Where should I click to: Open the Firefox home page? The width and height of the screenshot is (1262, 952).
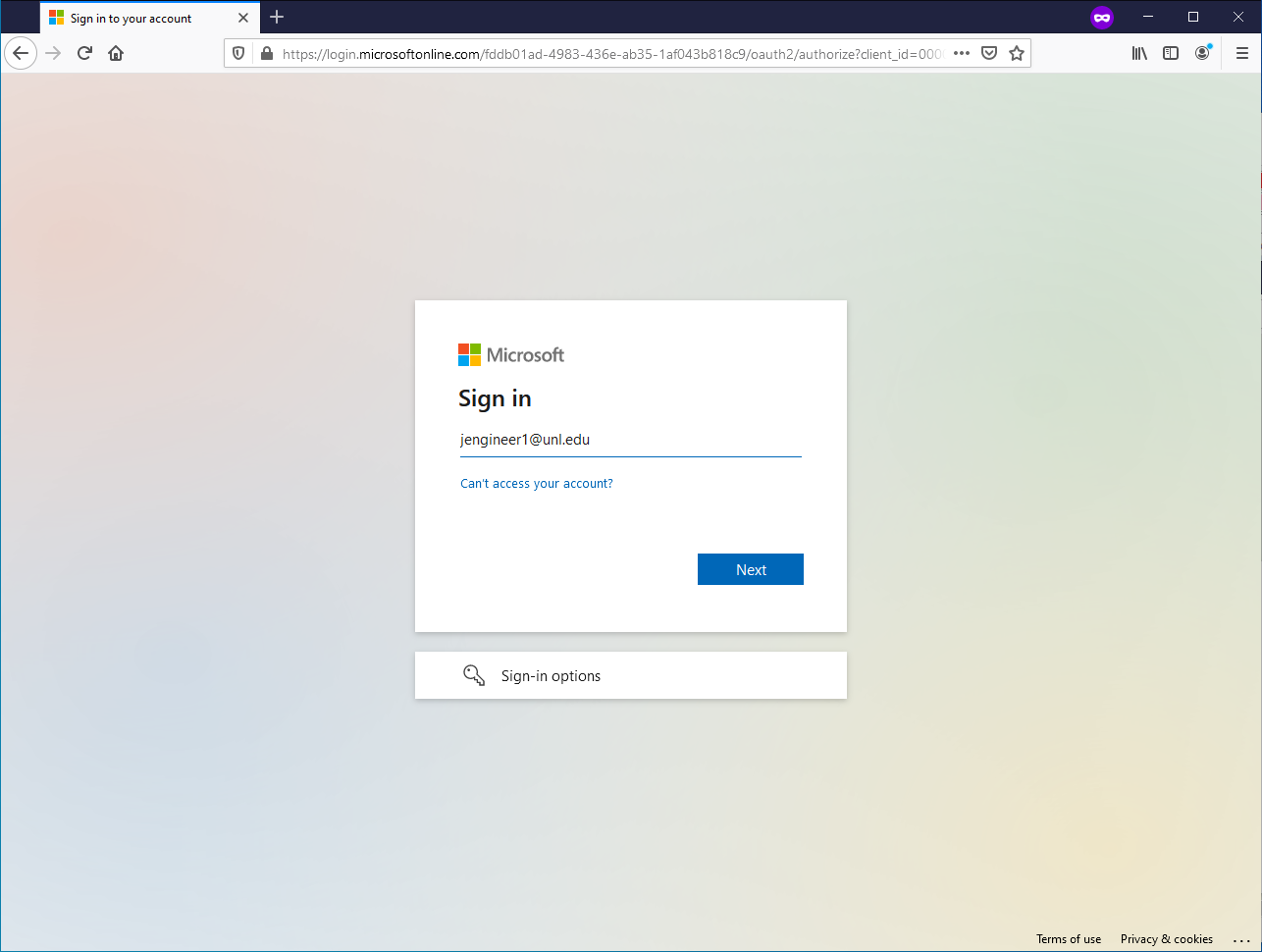point(116,53)
